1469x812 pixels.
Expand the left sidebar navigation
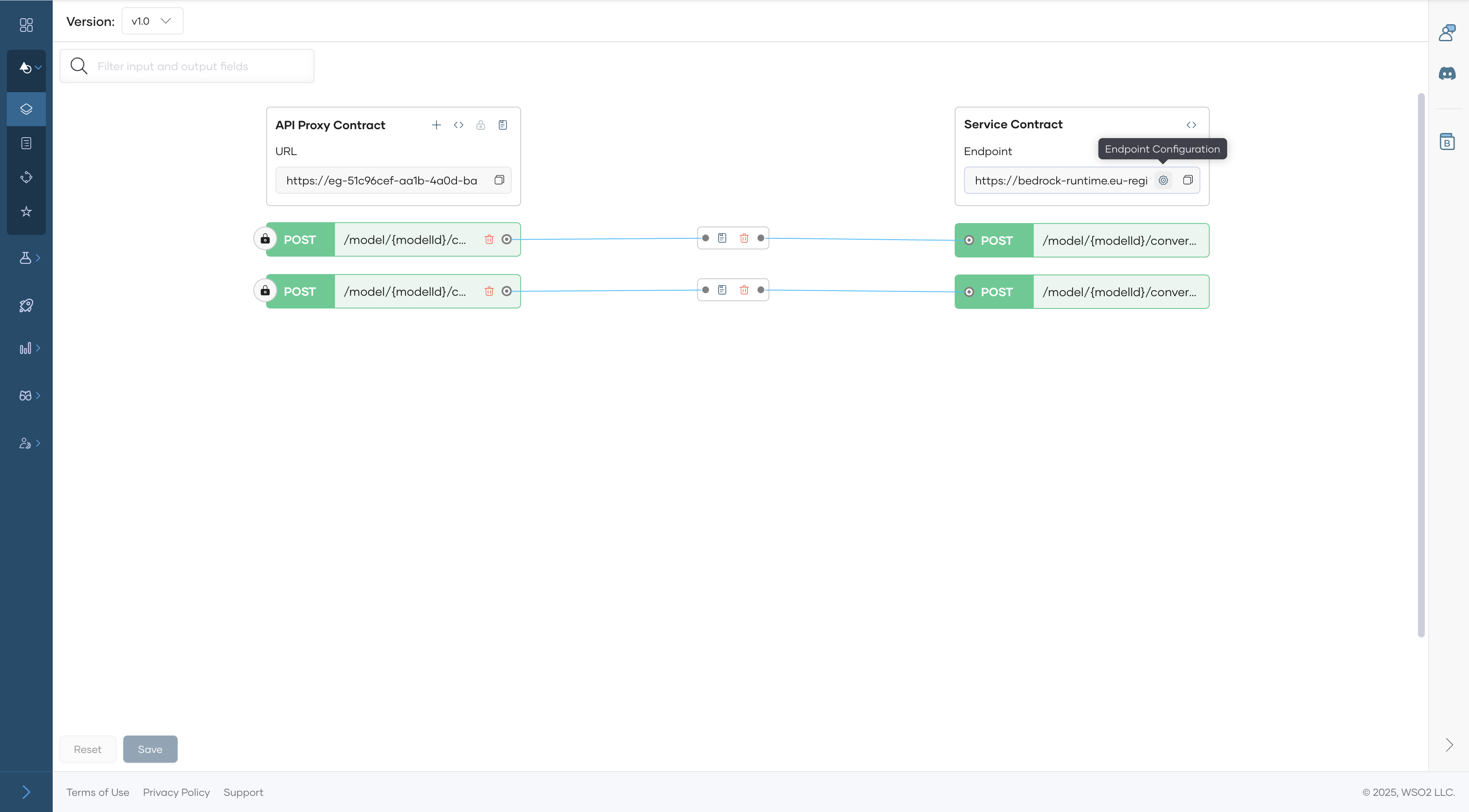coord(26,792)
